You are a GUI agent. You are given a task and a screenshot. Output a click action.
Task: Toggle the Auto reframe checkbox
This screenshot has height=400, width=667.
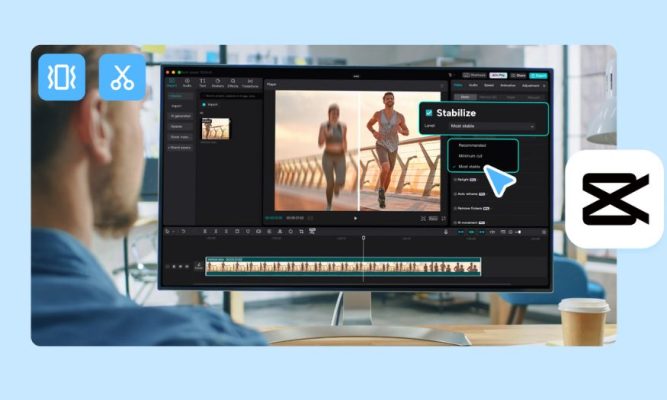pos(456,193)
